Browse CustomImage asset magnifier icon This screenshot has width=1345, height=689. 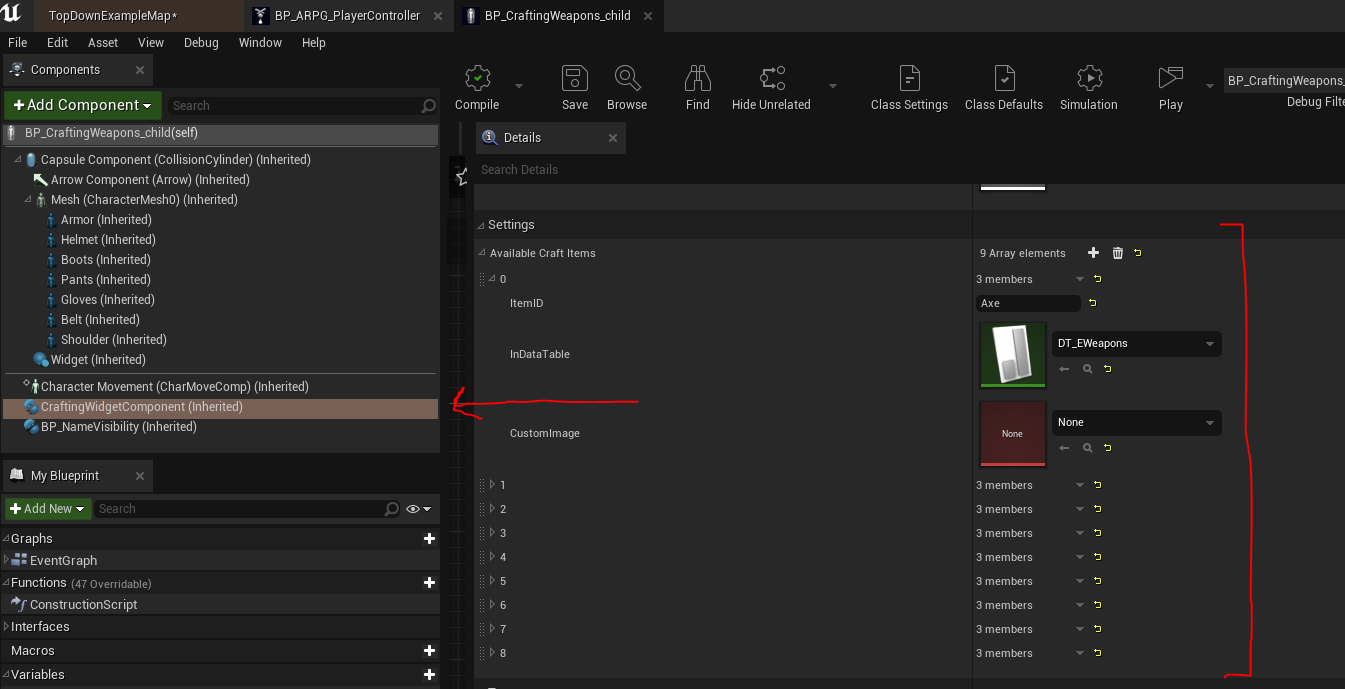(x=1088, y=449)
